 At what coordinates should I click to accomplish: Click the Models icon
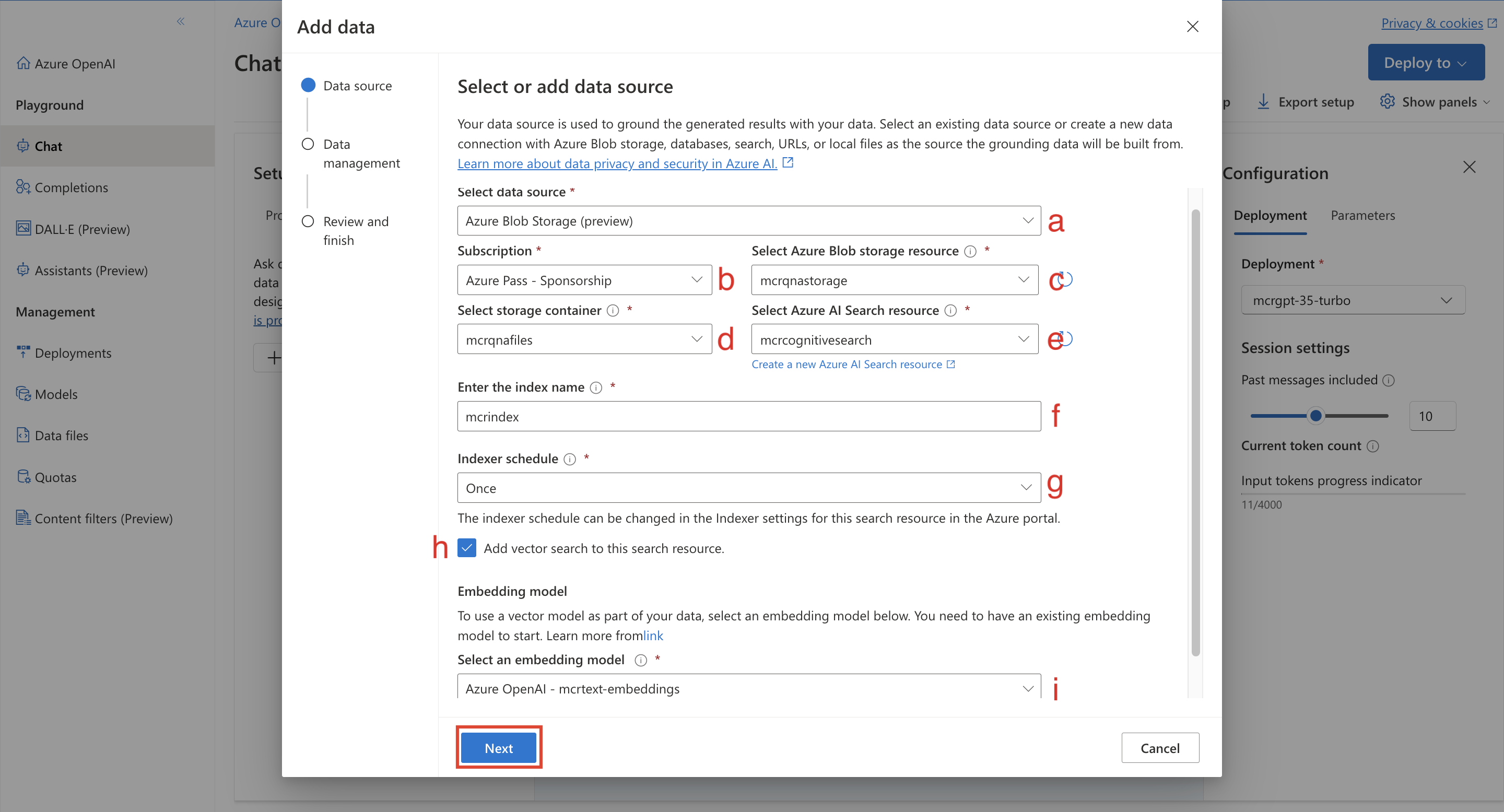point(23,393)
